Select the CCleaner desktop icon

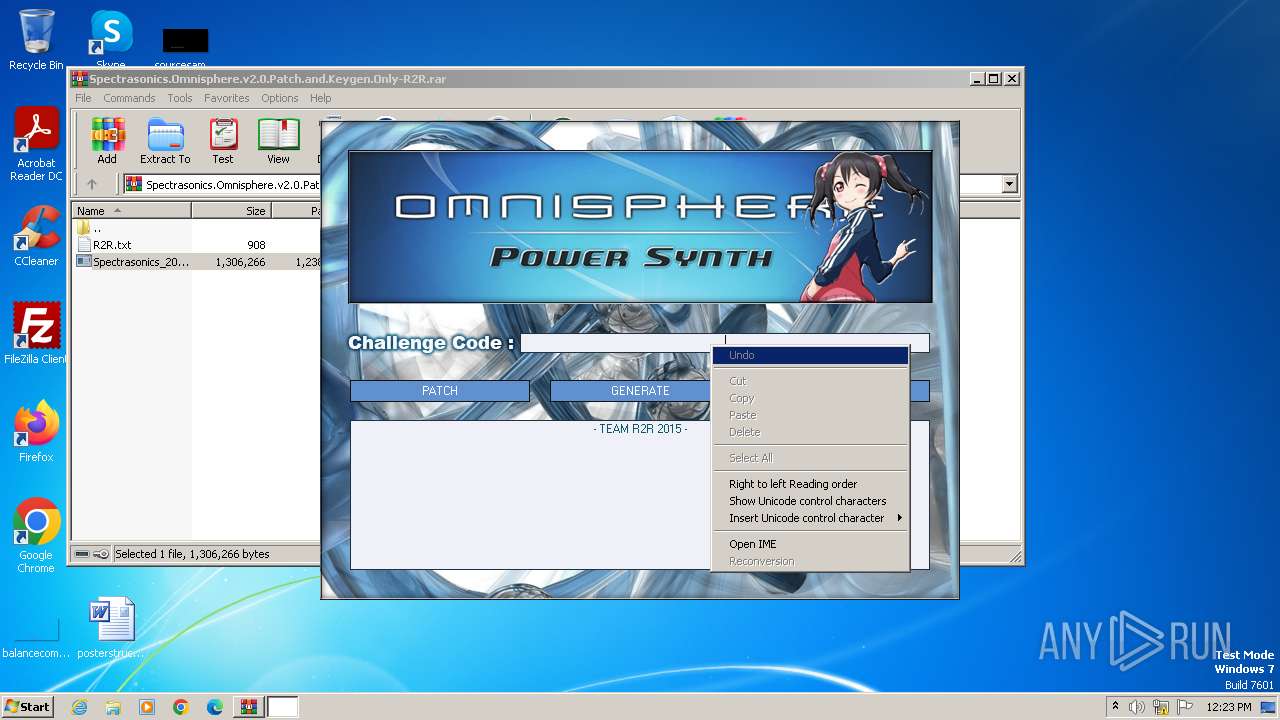tap(36, 236)
